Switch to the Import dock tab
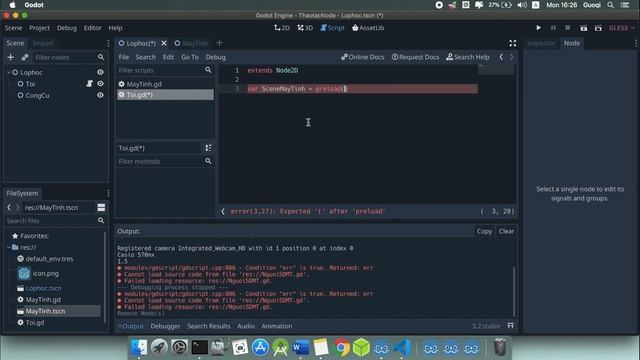The height and width of the screenshot is (360, 640). click(43, 43)
